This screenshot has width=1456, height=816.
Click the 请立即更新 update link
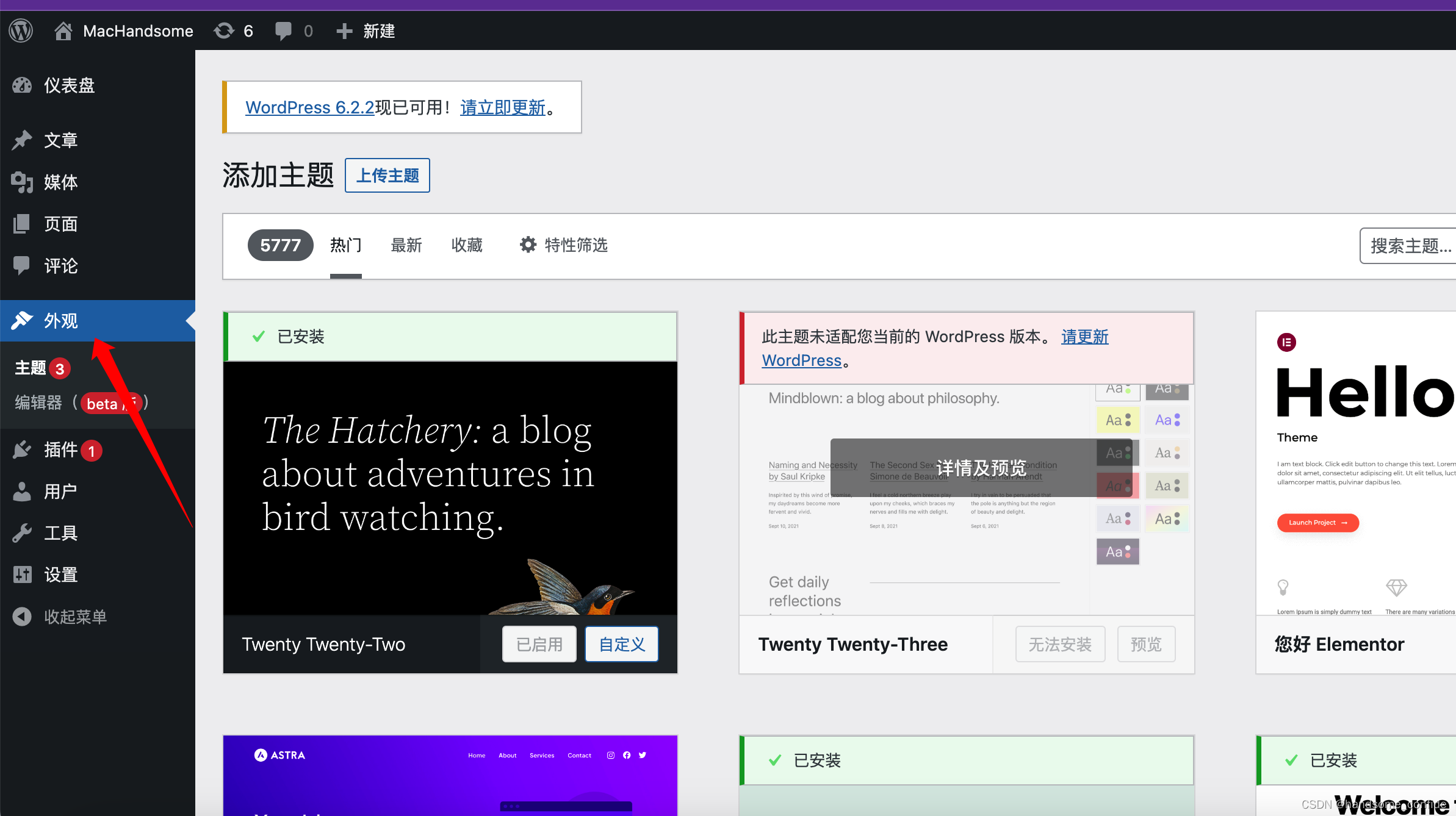pyautogui.click(x=502, y=107)
